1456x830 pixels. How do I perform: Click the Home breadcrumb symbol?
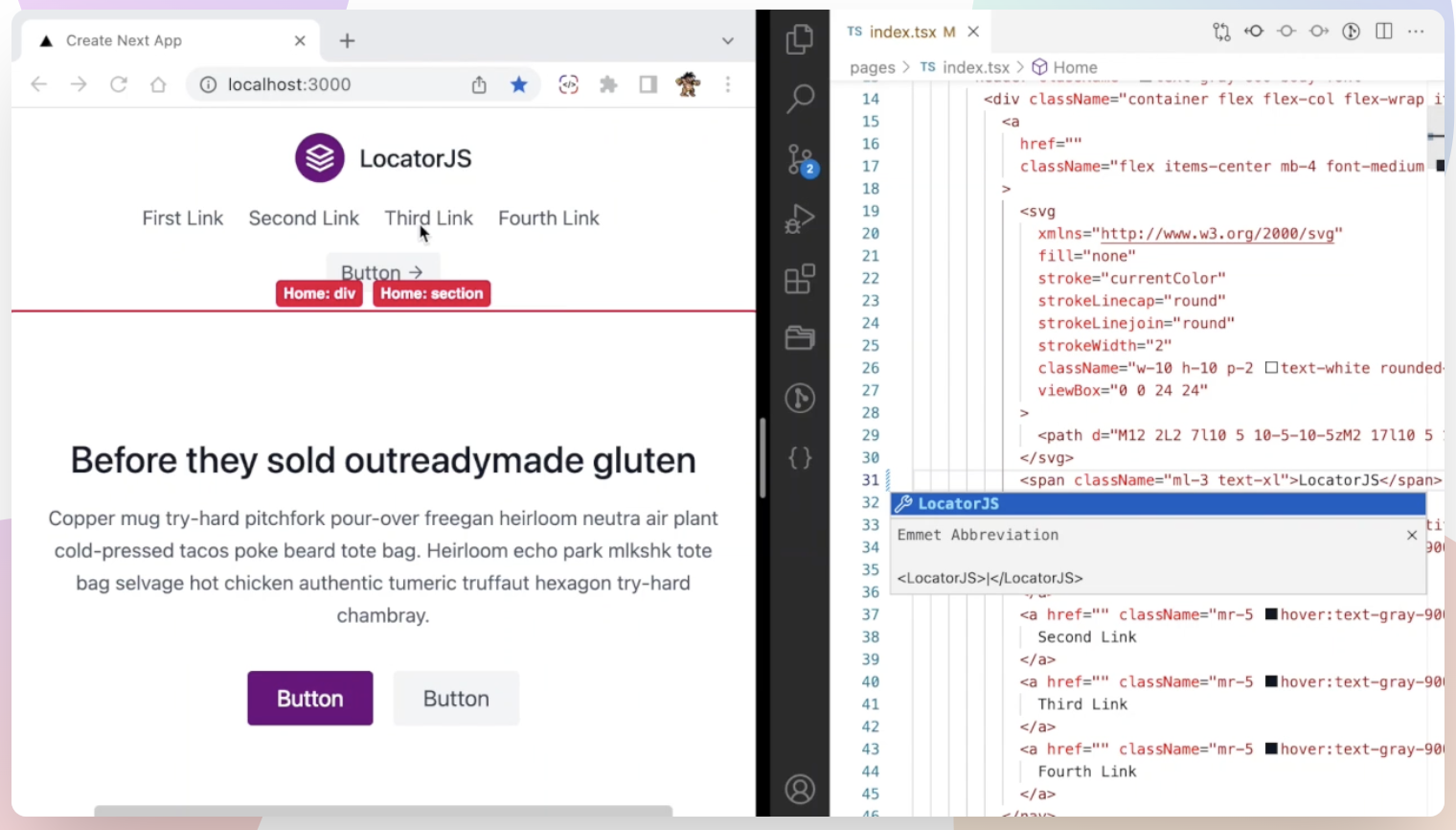(x=1064, y=67)
